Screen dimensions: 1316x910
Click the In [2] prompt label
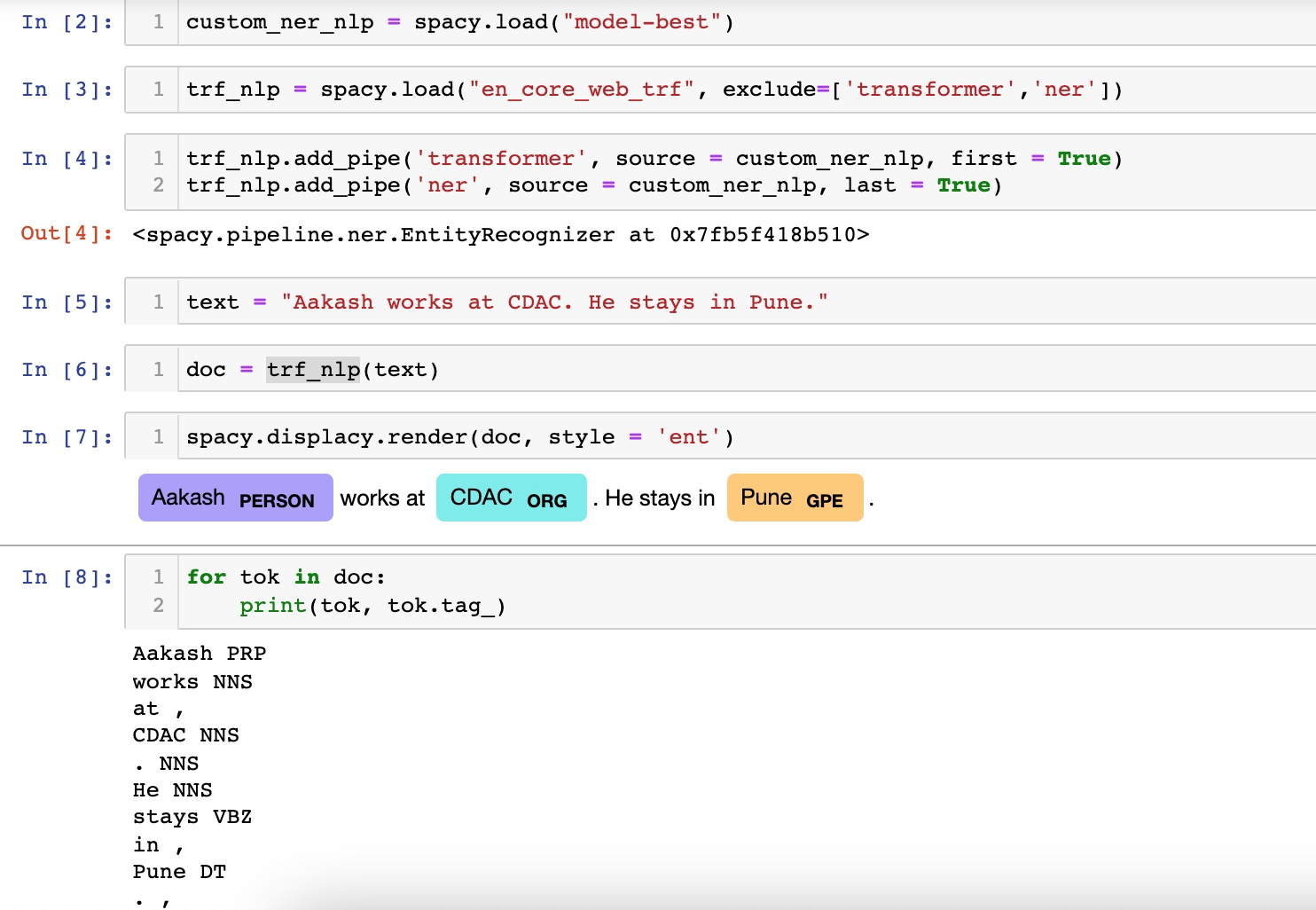(x=68, y=22)
